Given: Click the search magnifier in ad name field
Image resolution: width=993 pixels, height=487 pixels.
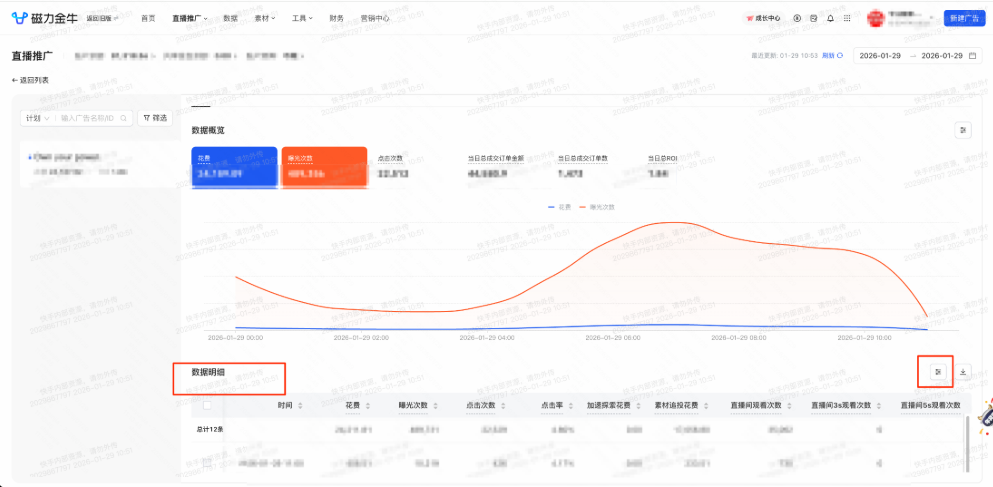Looking at the screenshot, I should click(125, 118).
